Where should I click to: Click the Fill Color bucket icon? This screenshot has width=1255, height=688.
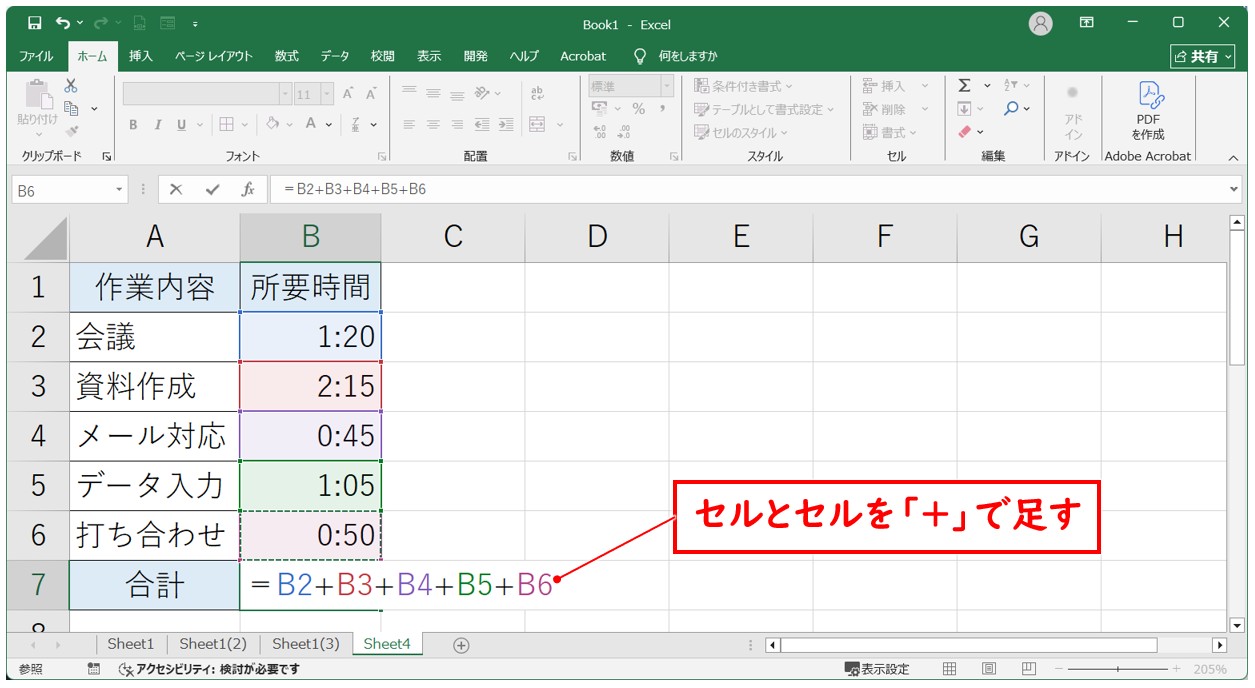point(272,125)
